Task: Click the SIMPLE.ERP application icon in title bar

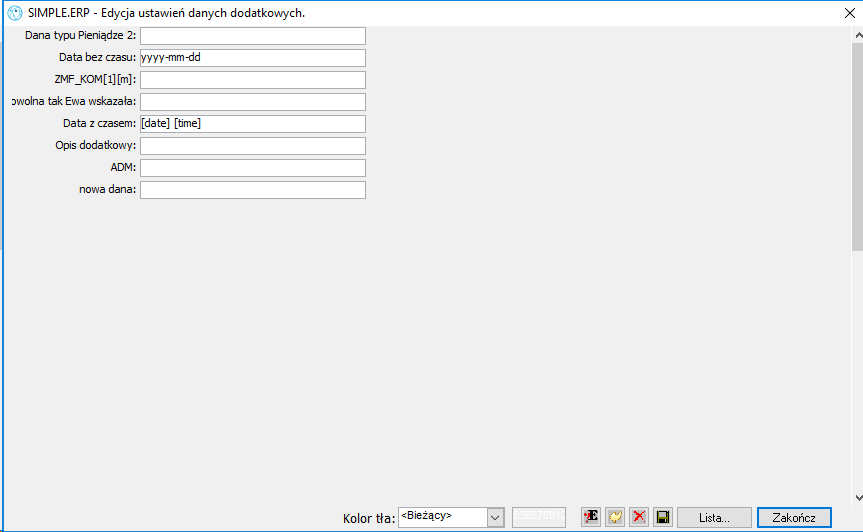Action: pos(15,13)
